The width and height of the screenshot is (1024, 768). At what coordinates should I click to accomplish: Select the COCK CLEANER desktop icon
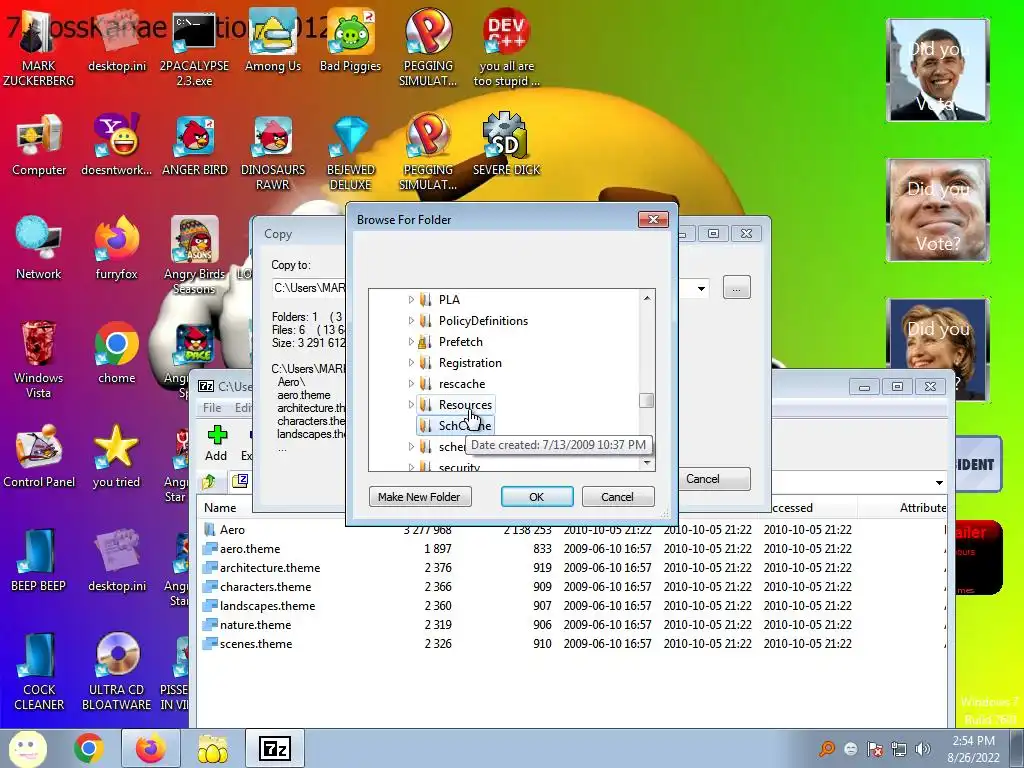point(39,671)
